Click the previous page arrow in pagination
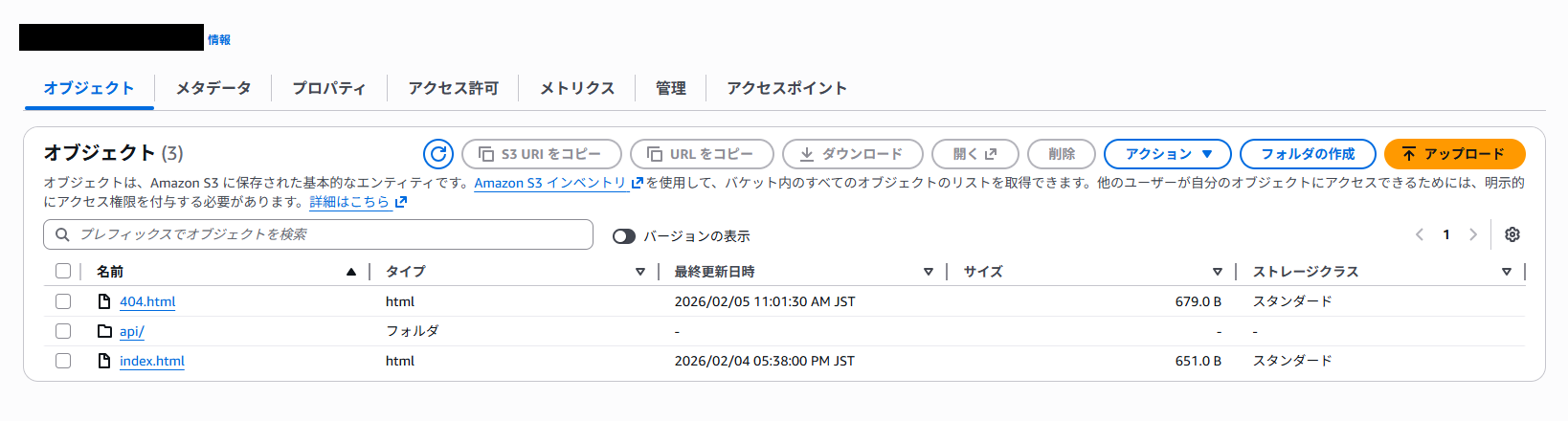Viewport: 1568px width, 421px height. pyautogui.click(x=1420, y=234)
